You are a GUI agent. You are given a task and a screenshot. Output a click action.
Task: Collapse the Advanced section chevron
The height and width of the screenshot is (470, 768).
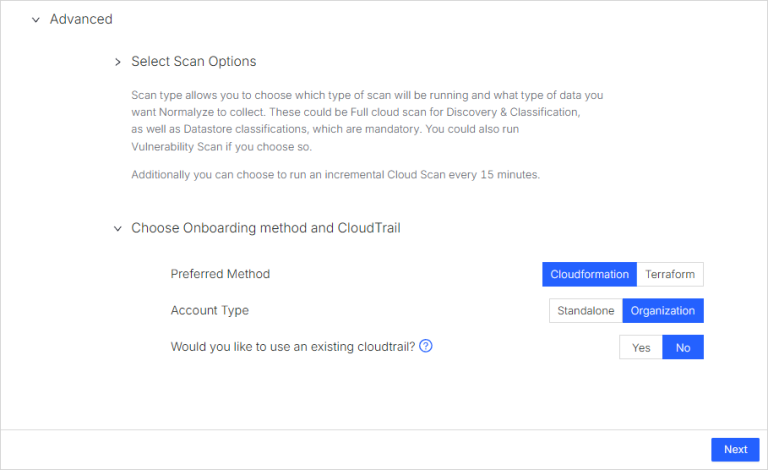36,19
